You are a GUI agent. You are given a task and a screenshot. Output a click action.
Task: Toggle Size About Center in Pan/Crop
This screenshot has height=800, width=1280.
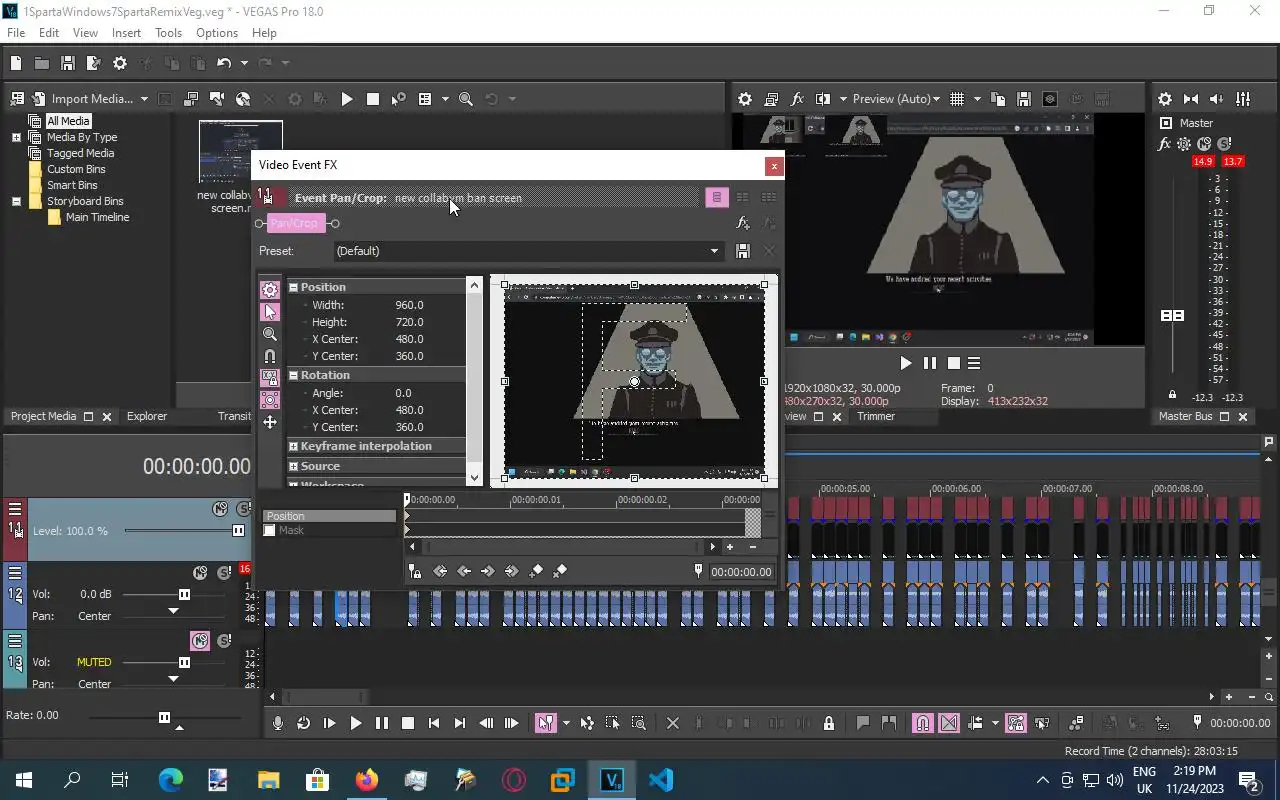[270, 400]
